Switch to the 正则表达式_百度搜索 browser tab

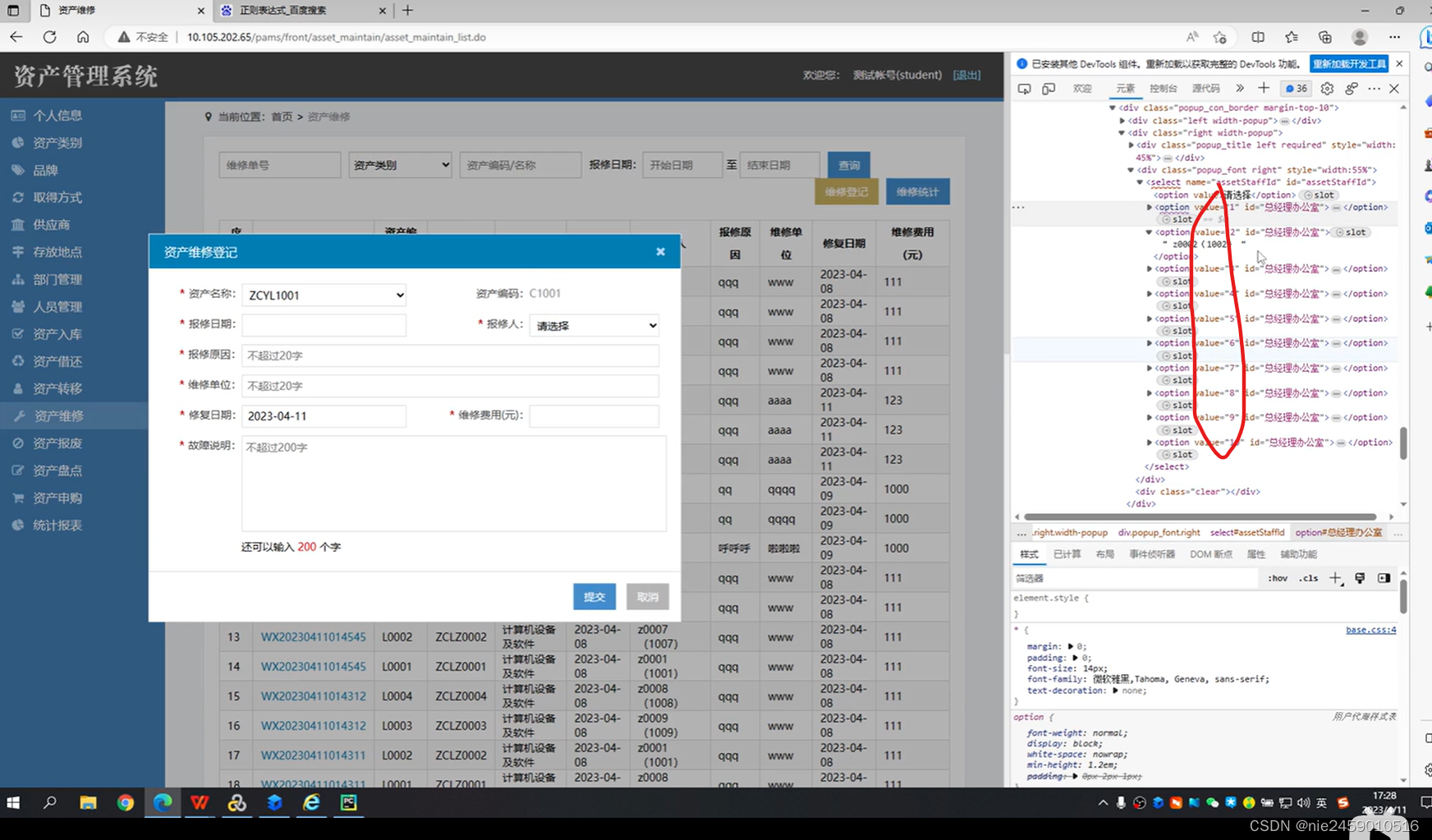pyautogui.click(x=304, y=11)
